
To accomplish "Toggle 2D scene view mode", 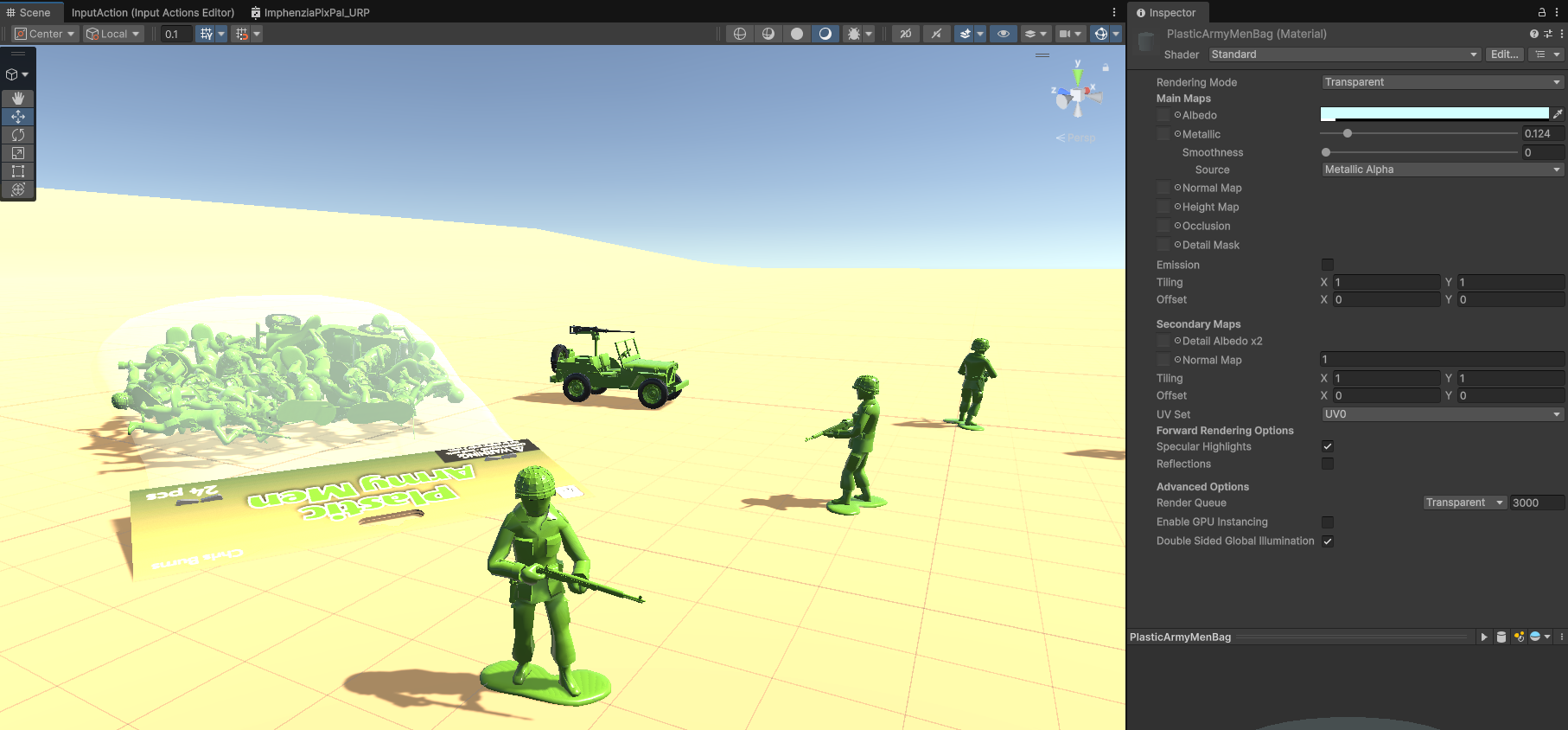I will (x=905, y=34).
